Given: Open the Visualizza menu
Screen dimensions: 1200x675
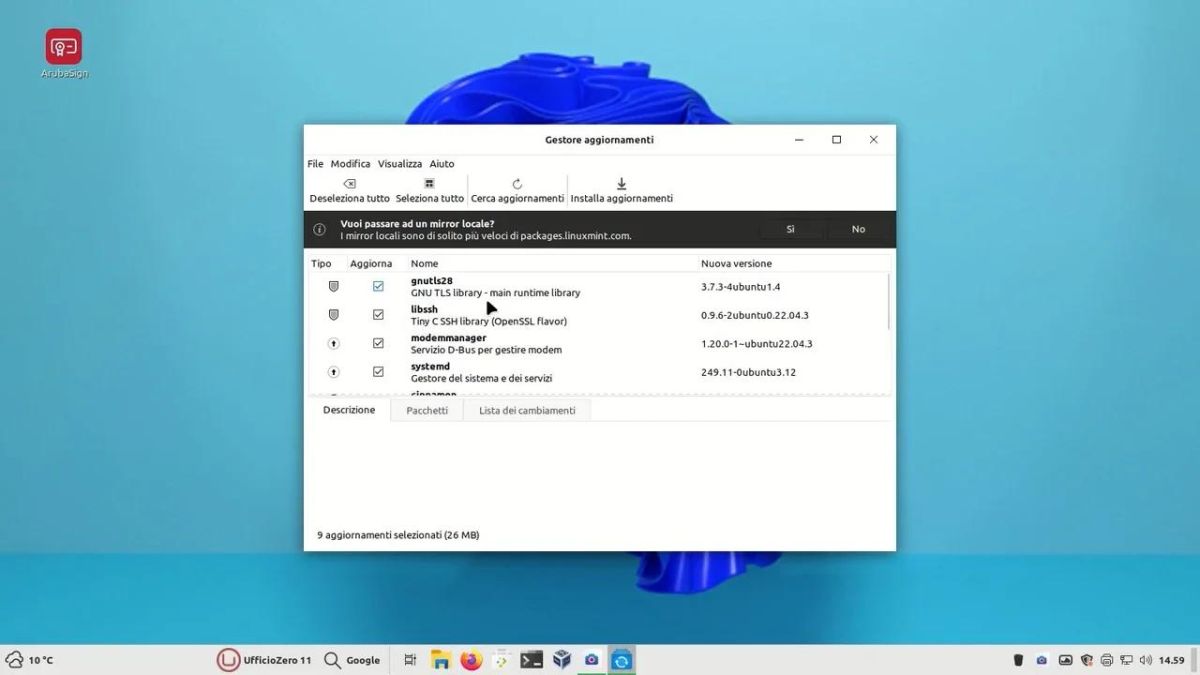Looking at the screenshot, I should point(400,164).
